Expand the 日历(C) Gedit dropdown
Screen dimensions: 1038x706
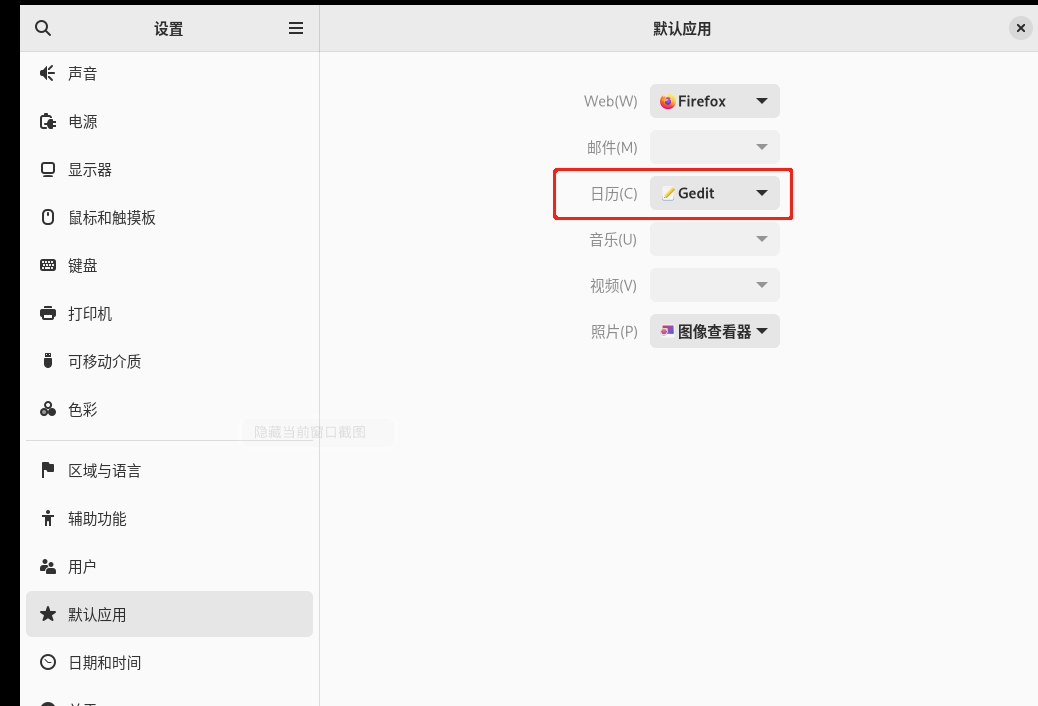tap(714, 193)
